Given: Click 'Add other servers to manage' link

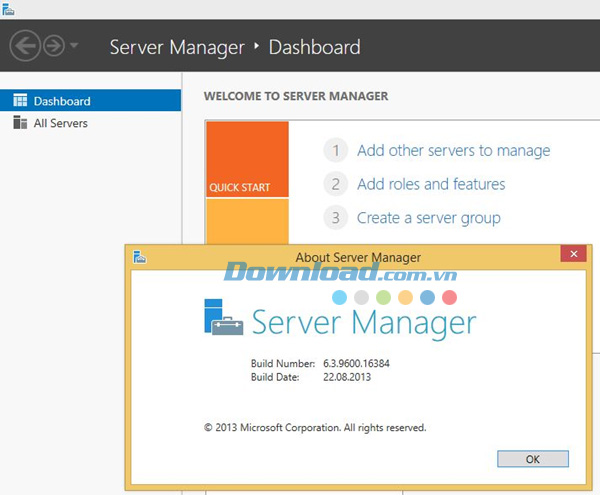Looking at the screenshot, I should 453,150.
